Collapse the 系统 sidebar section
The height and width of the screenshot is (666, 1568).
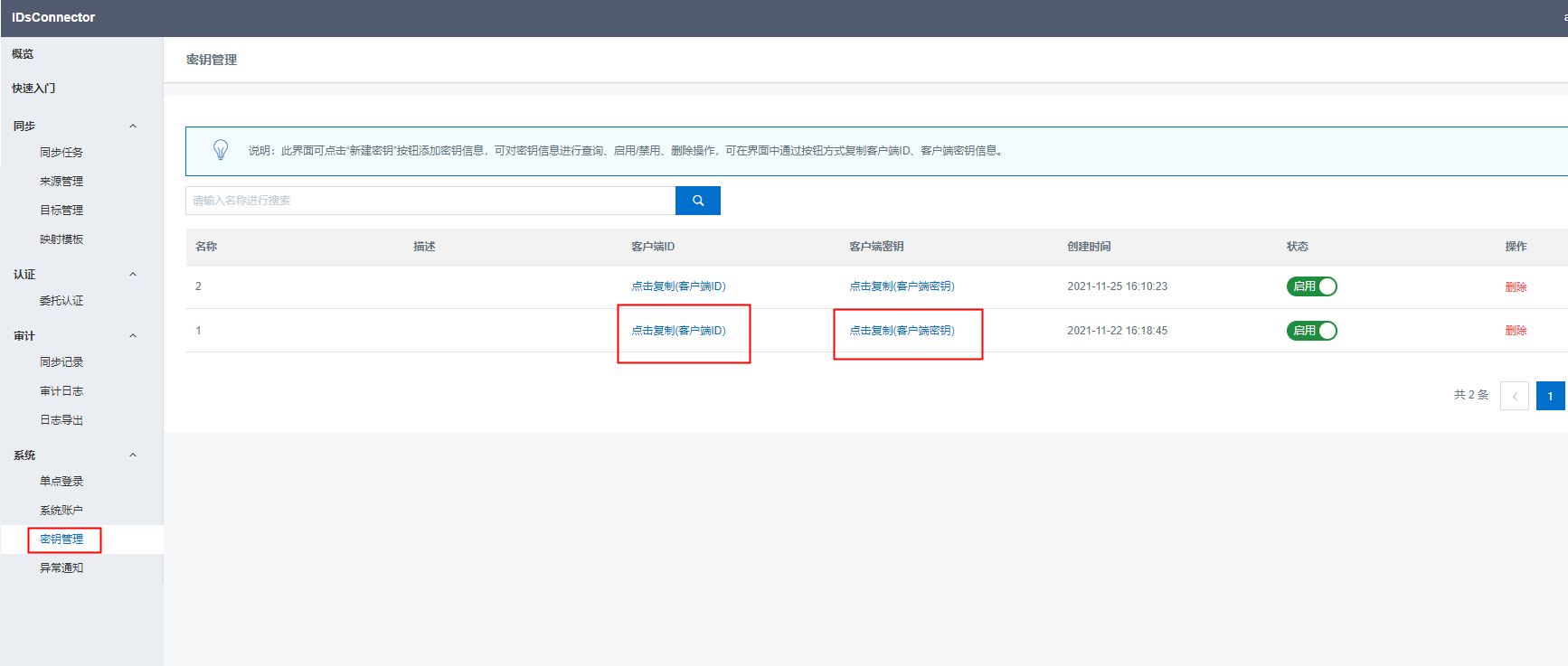click(x=133, y=455)
